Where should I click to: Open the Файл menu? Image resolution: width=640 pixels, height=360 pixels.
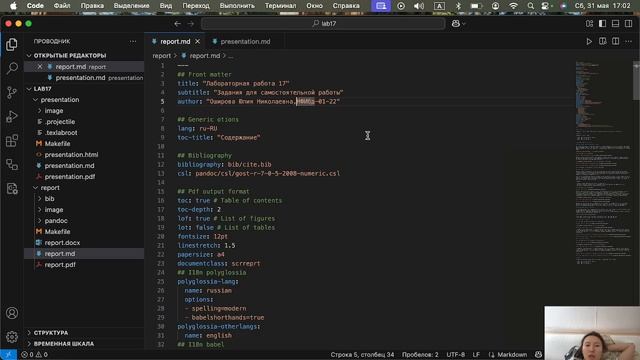point(62,6)
